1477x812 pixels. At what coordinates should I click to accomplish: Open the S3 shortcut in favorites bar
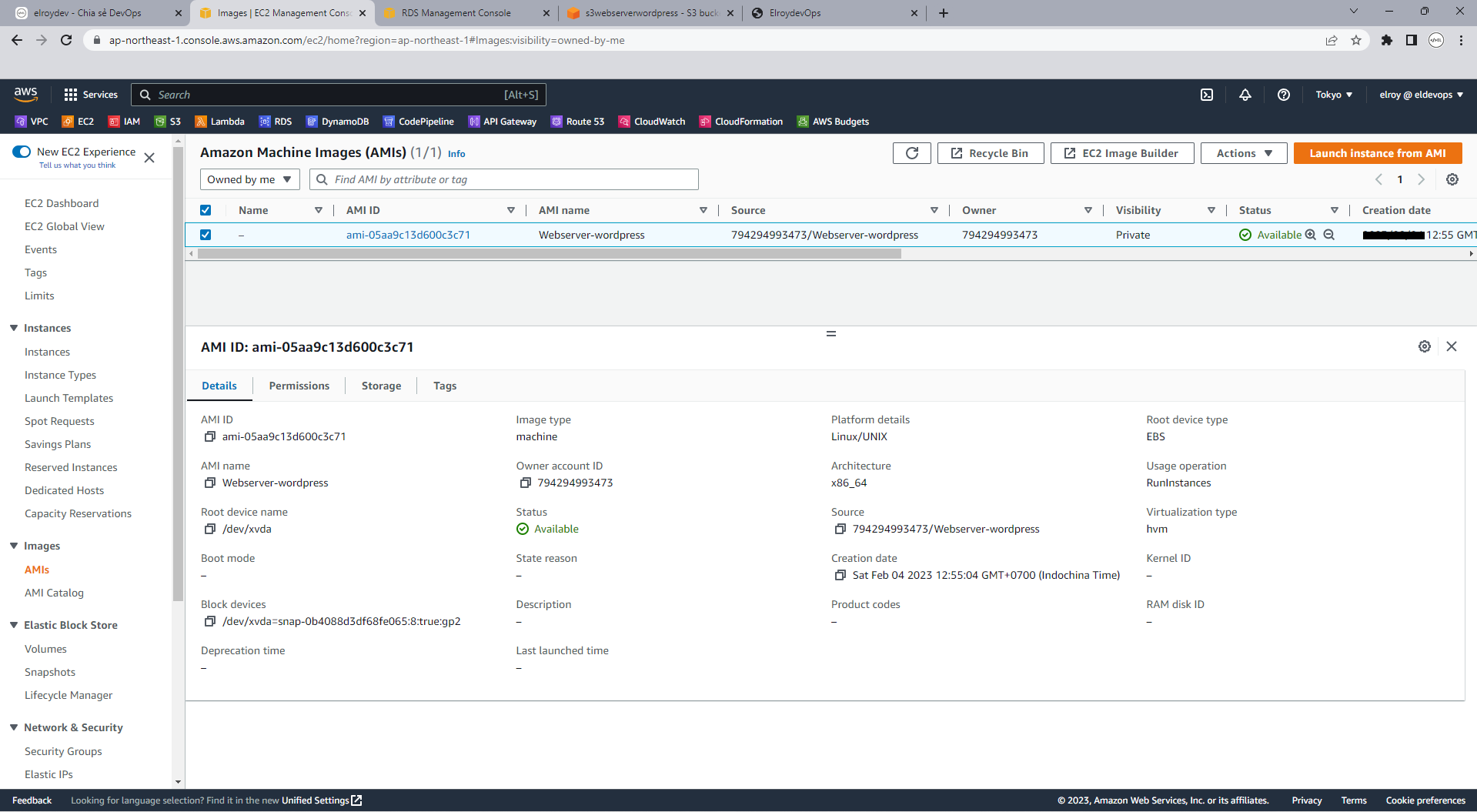[168, 122]
